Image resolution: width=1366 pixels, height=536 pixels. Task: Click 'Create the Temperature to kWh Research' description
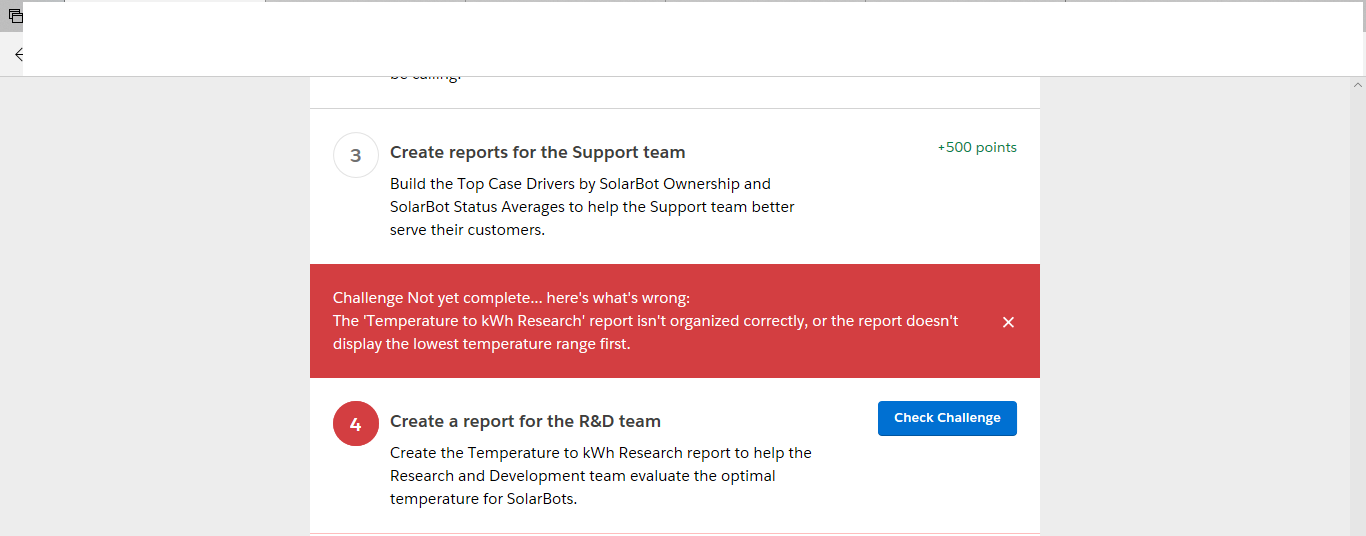(x=600, y=453)
